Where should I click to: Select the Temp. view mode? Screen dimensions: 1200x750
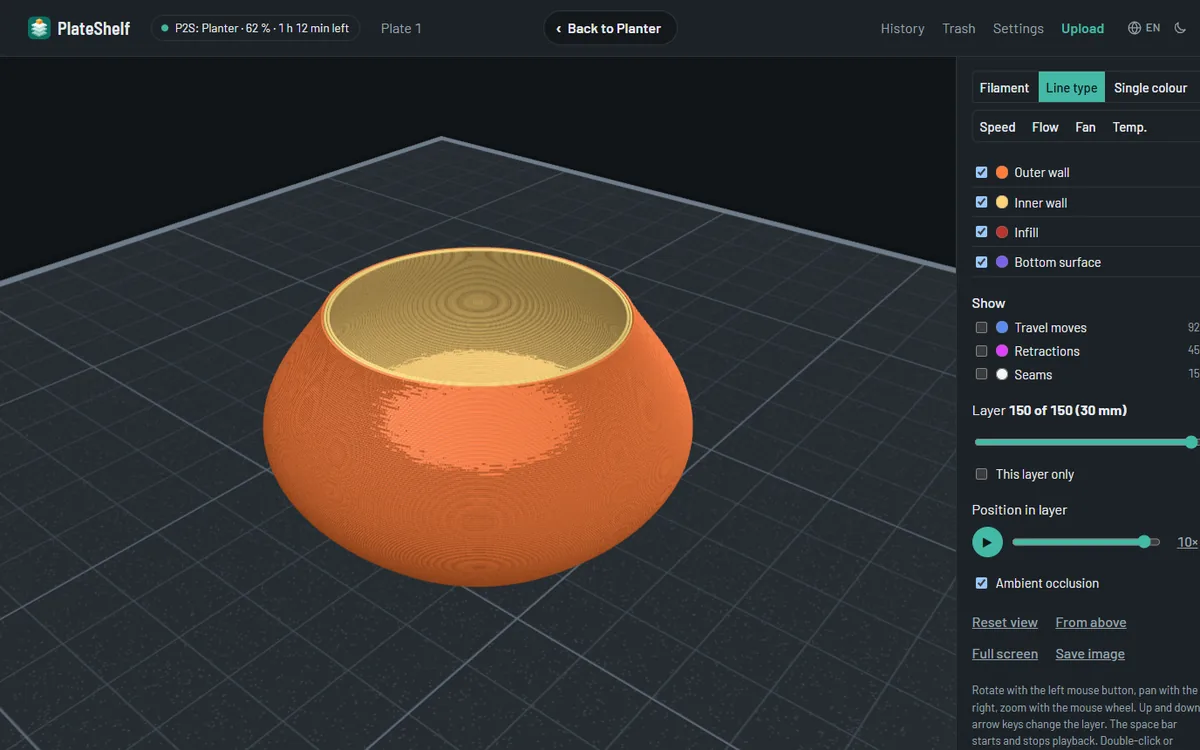tap(1130, 127)
